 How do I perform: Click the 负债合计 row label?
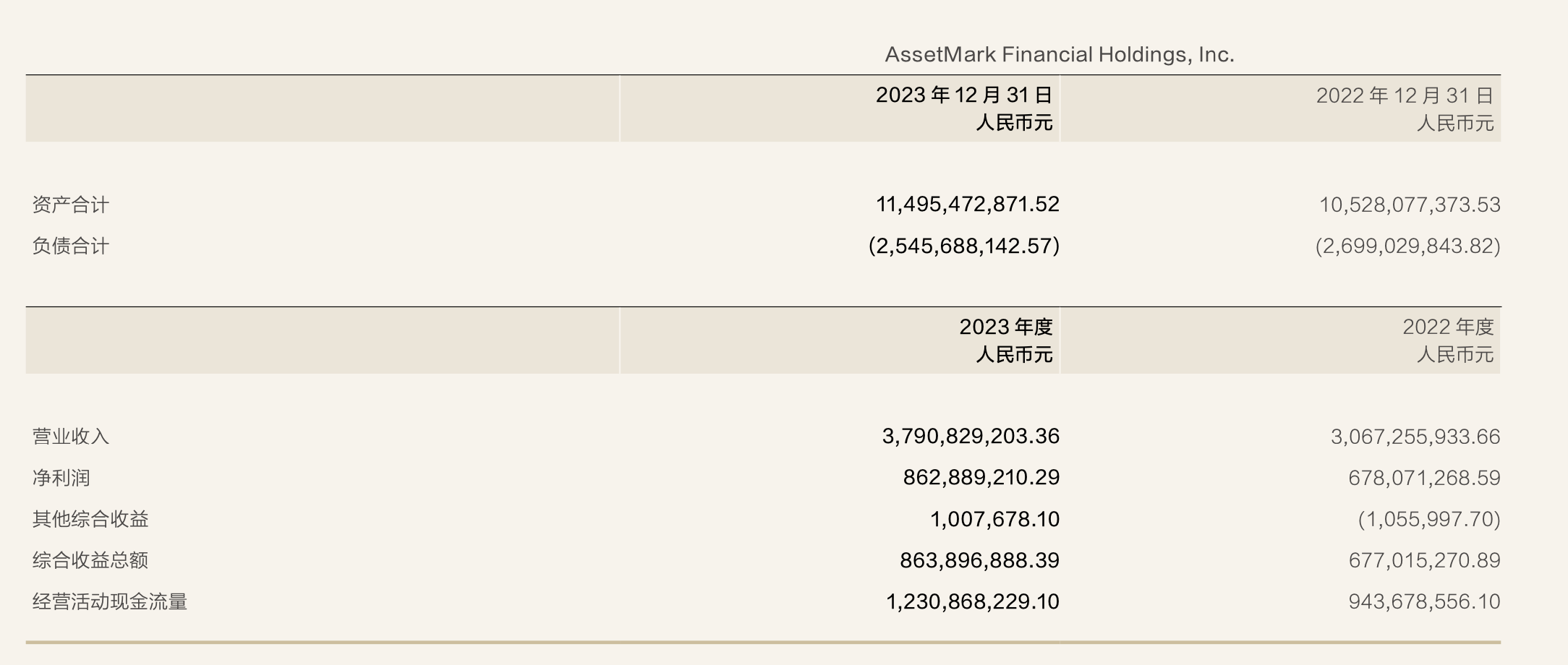70,246
